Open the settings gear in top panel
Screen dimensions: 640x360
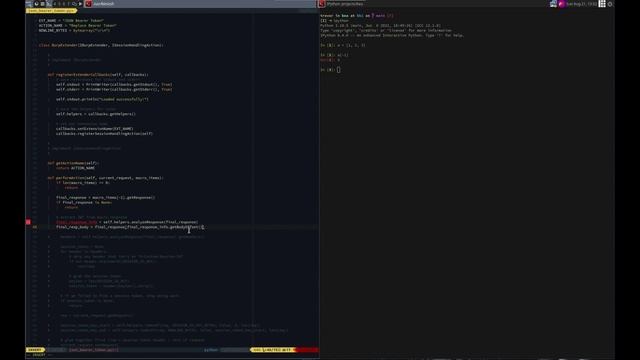[x=610, y=4]
